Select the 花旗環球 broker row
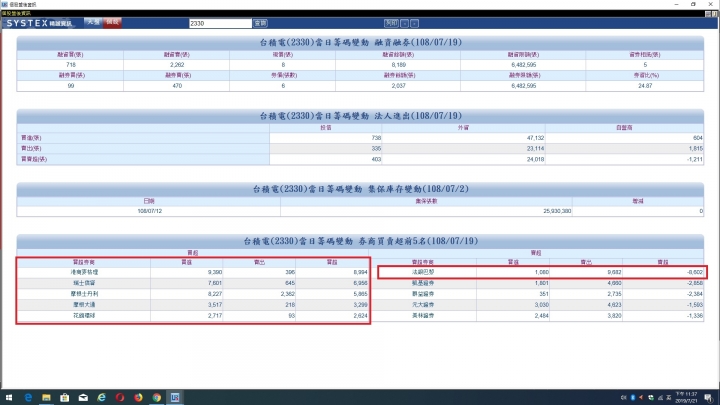This screenshot has height=405, width=720. coord(193,316)
